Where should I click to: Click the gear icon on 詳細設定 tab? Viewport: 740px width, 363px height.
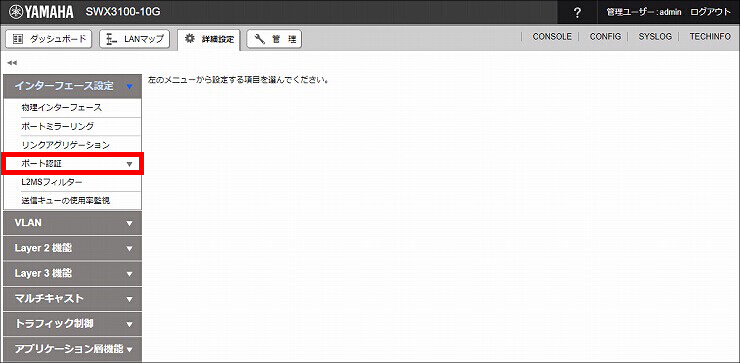(x=190, y=39)
